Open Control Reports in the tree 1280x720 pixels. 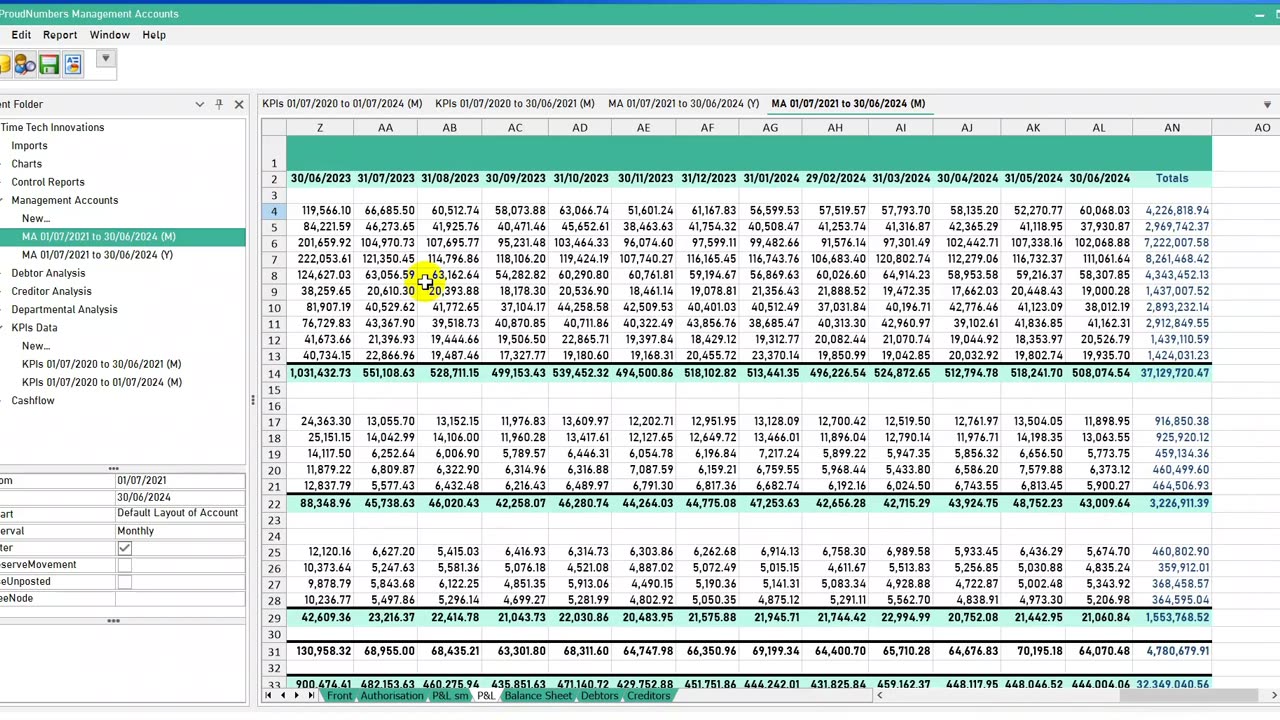pos(48,182)
